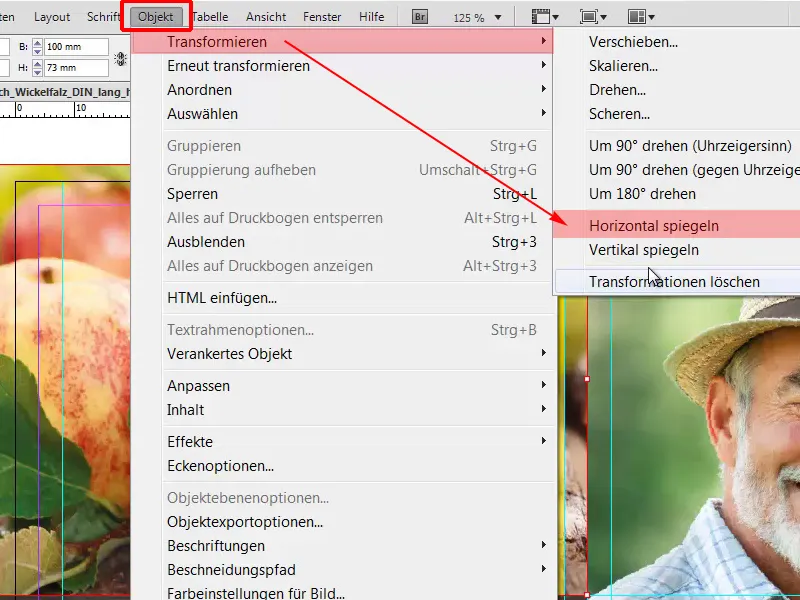Expand the Verankertes Objekt submenu
Viewport: 800px width, 600px height.
click(x=342, y=354)
